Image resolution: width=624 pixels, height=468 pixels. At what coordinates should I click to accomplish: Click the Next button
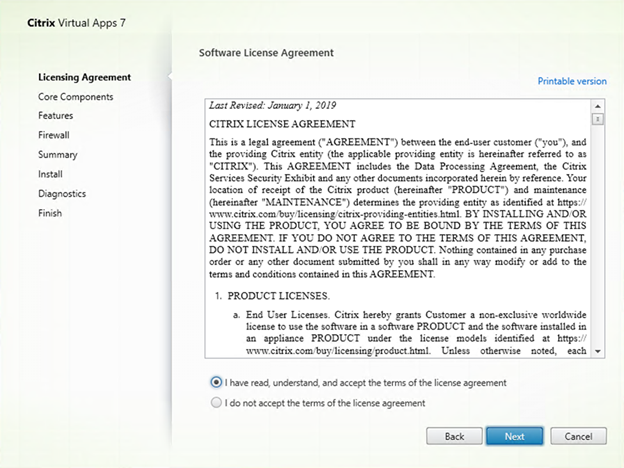click(x=515, y=437)
